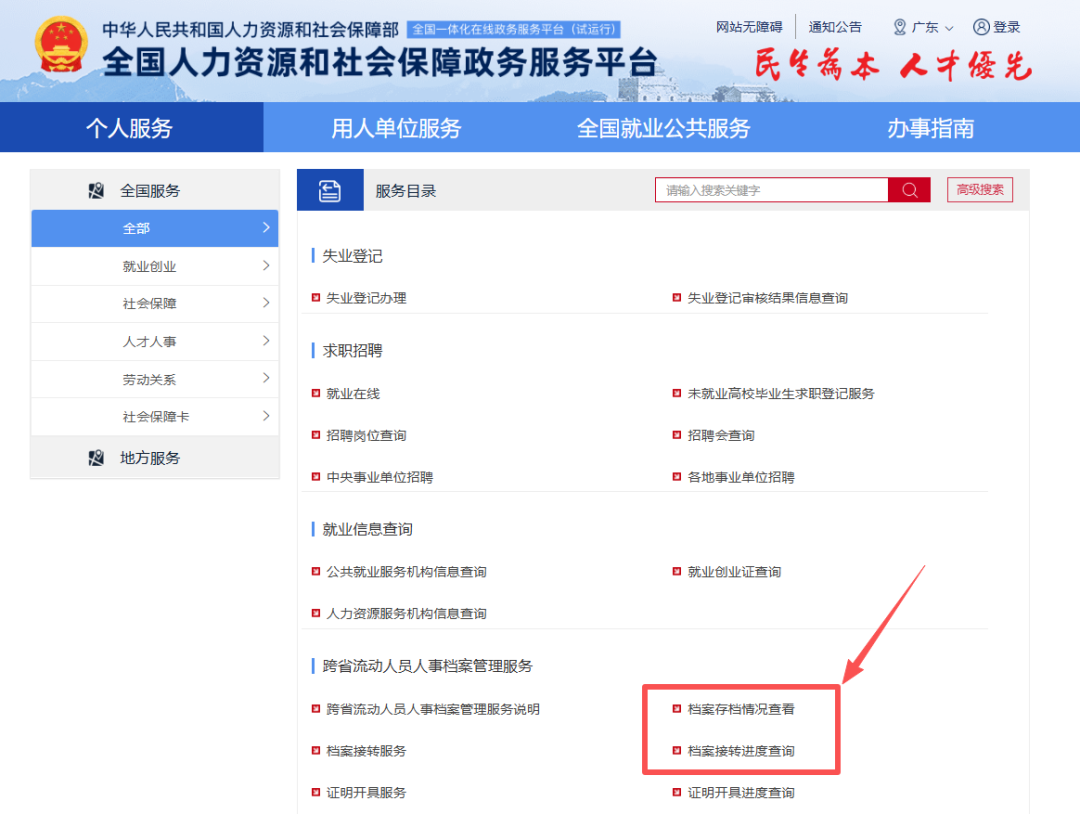The image size is (1080, 814).
Task: Open the 通知公告 link
Action: (x=835, y=27)
